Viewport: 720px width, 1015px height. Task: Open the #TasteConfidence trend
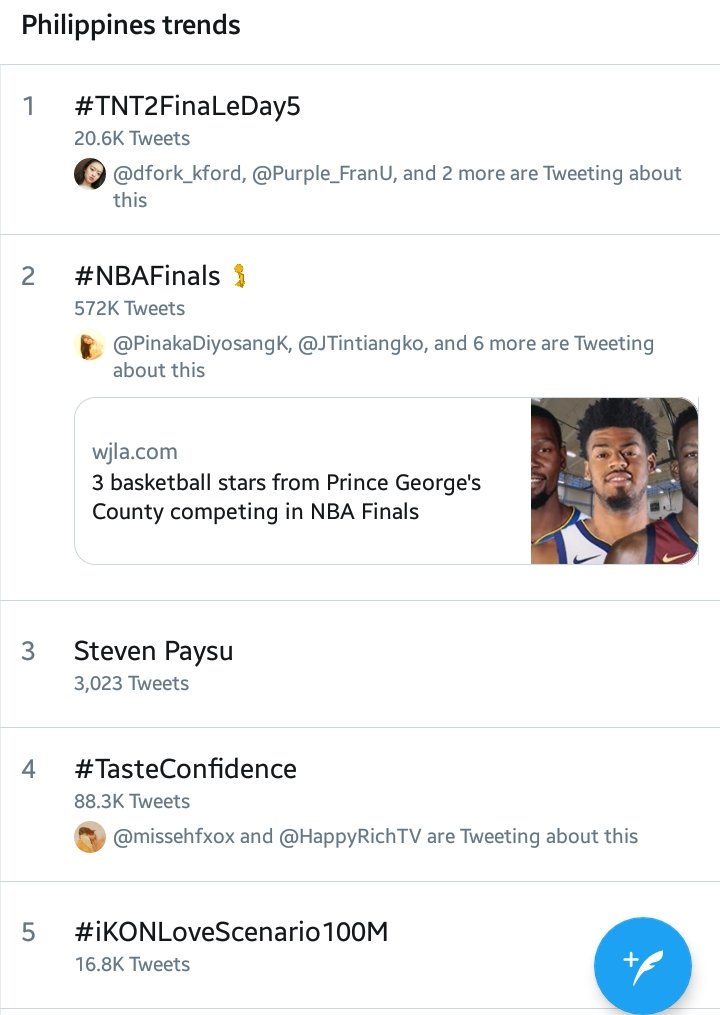185,769
